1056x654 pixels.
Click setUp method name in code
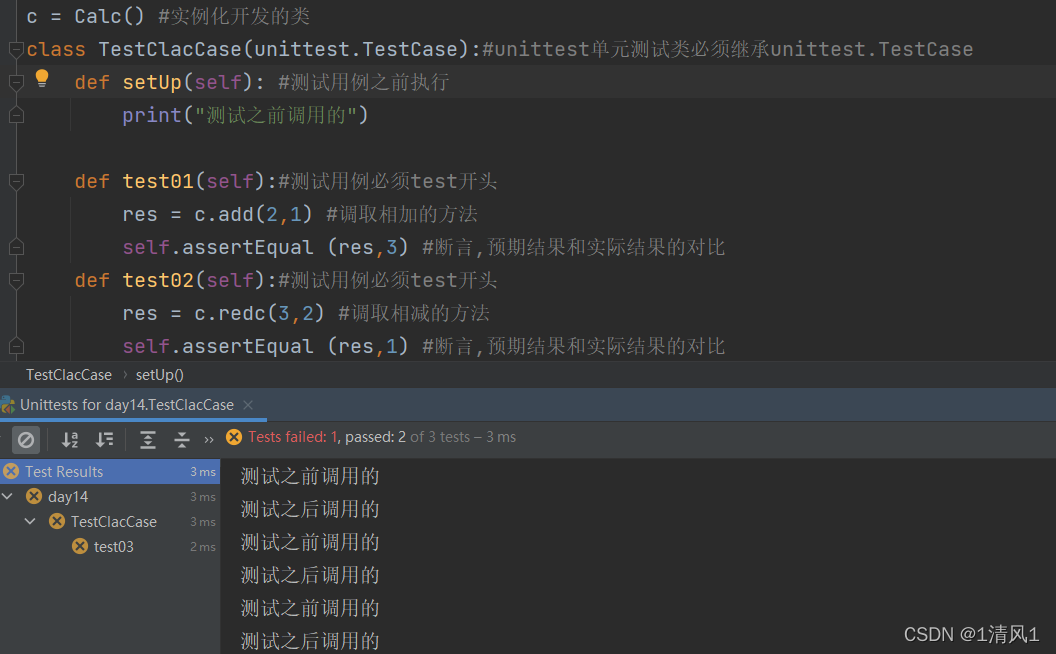(x=152, y=82)
